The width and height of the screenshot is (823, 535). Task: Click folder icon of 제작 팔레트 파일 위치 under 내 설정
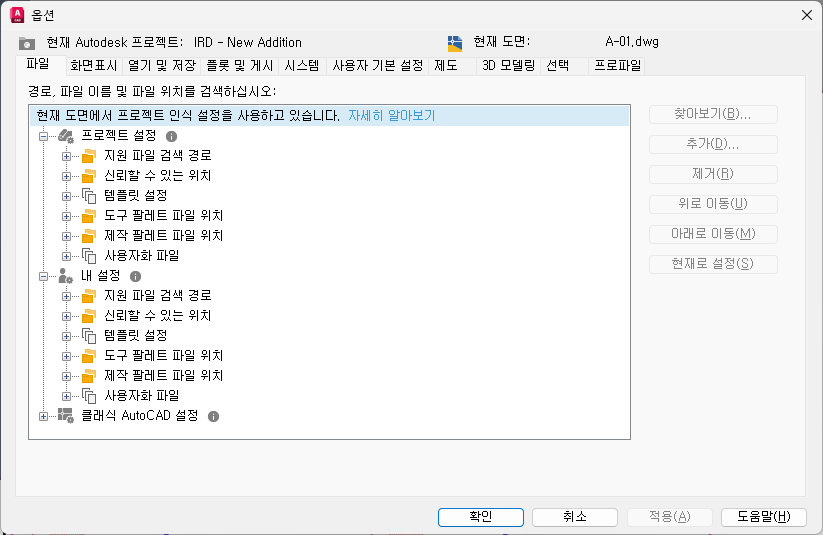(89, 376)
